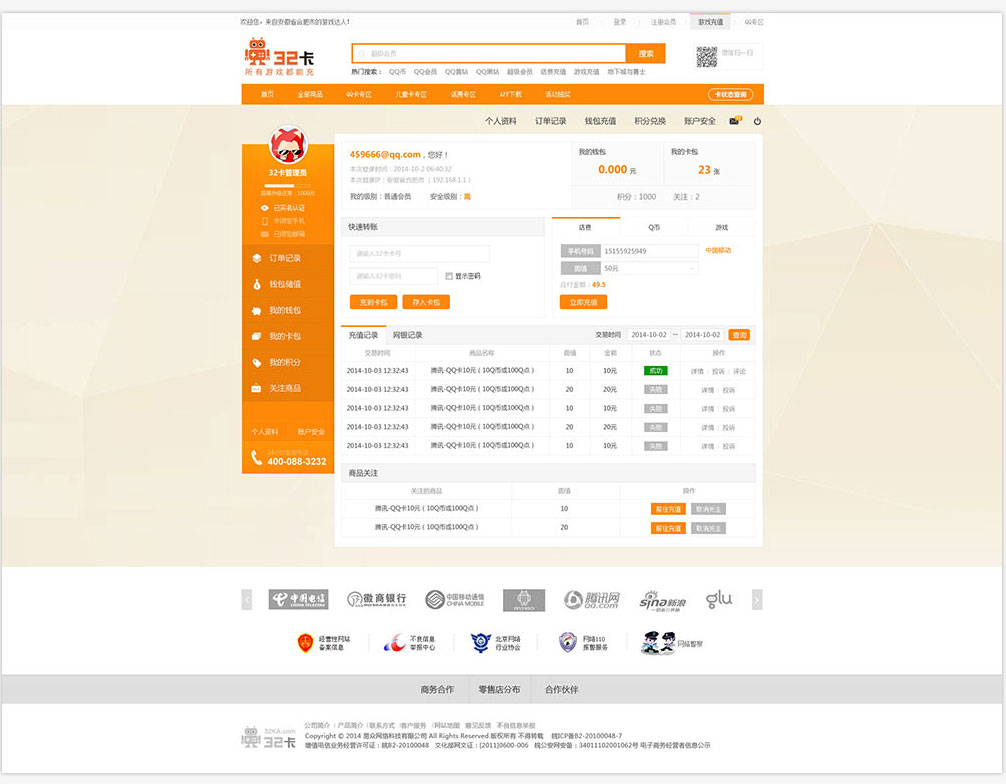Viewport: 1006px width, 784px height.
Task: Click the 充到卡包 button
Action: [373, 302]
